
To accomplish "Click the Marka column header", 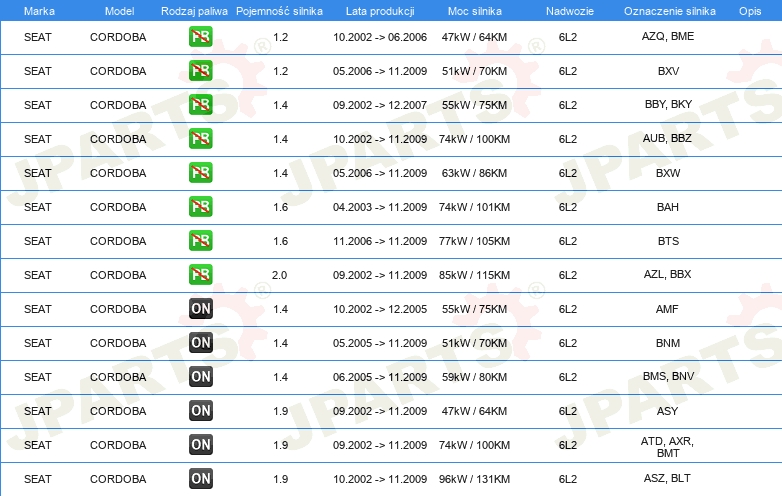I will click(39, 10).
